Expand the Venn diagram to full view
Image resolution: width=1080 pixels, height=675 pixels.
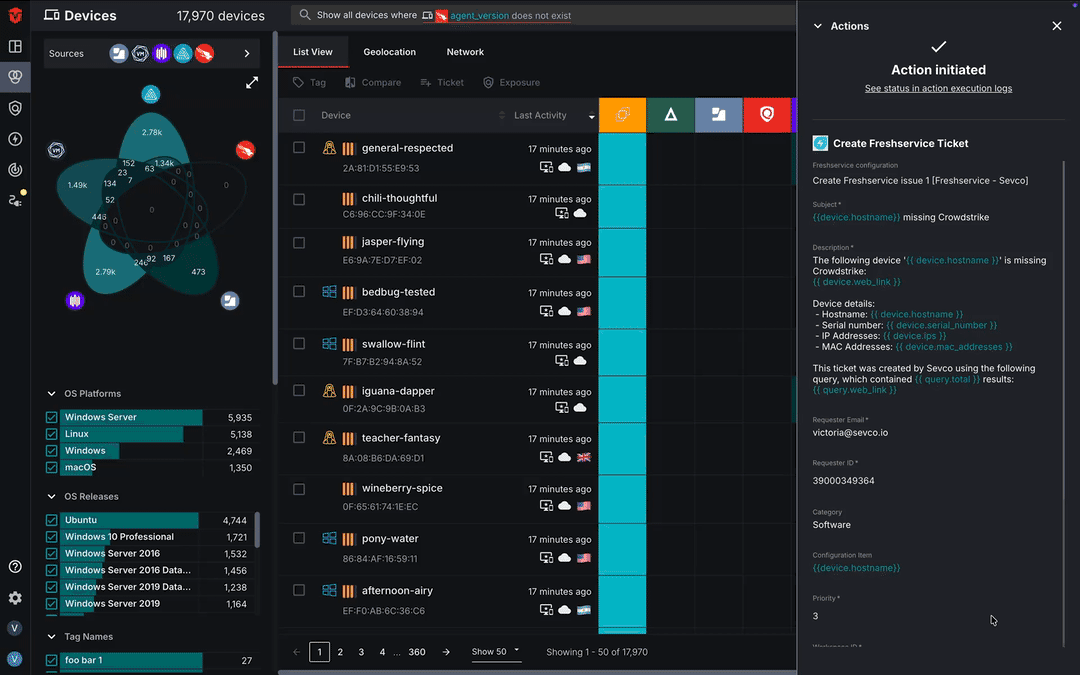coord(252,83)
